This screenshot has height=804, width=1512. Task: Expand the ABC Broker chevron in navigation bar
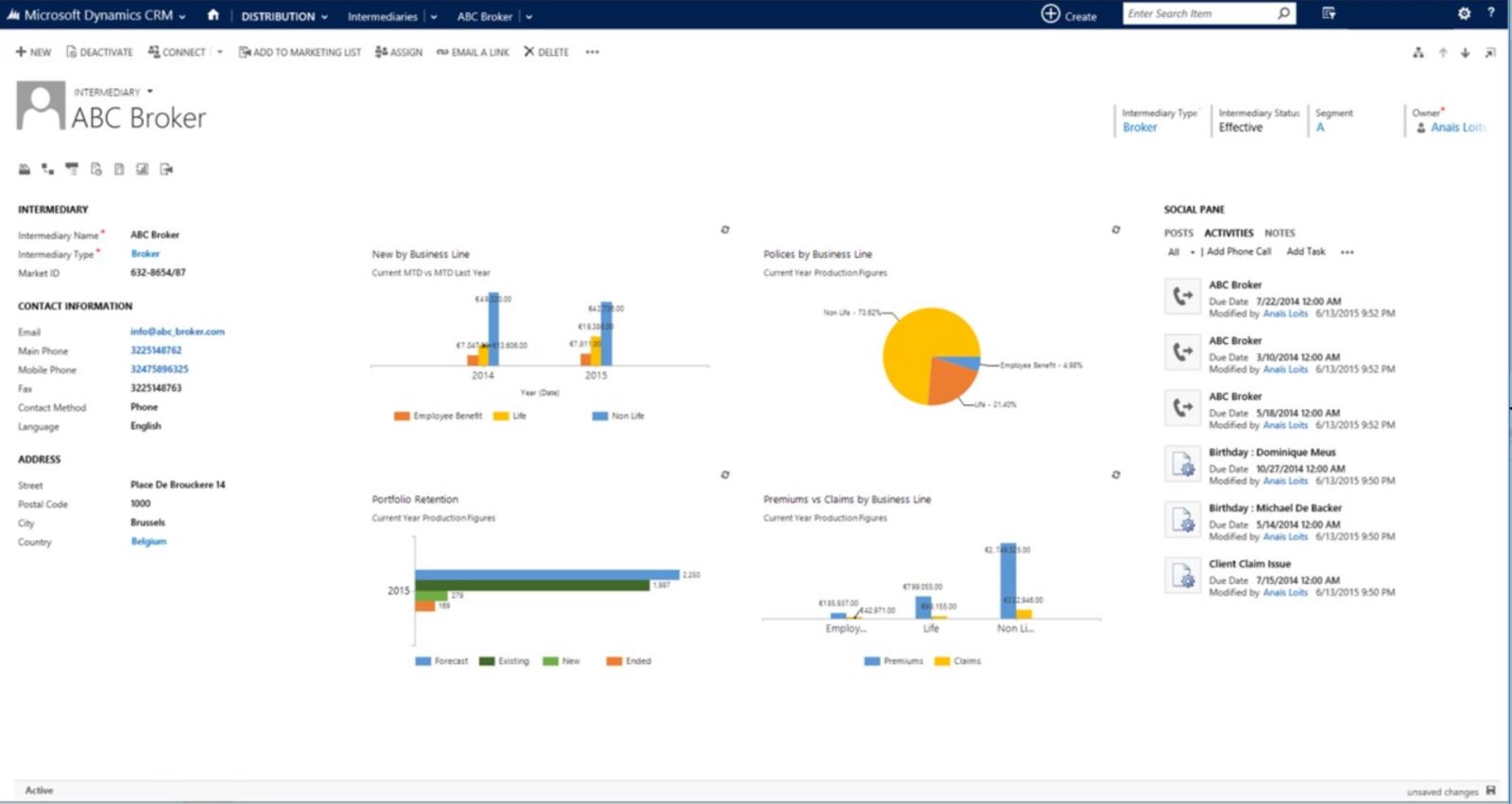(528, 17)
